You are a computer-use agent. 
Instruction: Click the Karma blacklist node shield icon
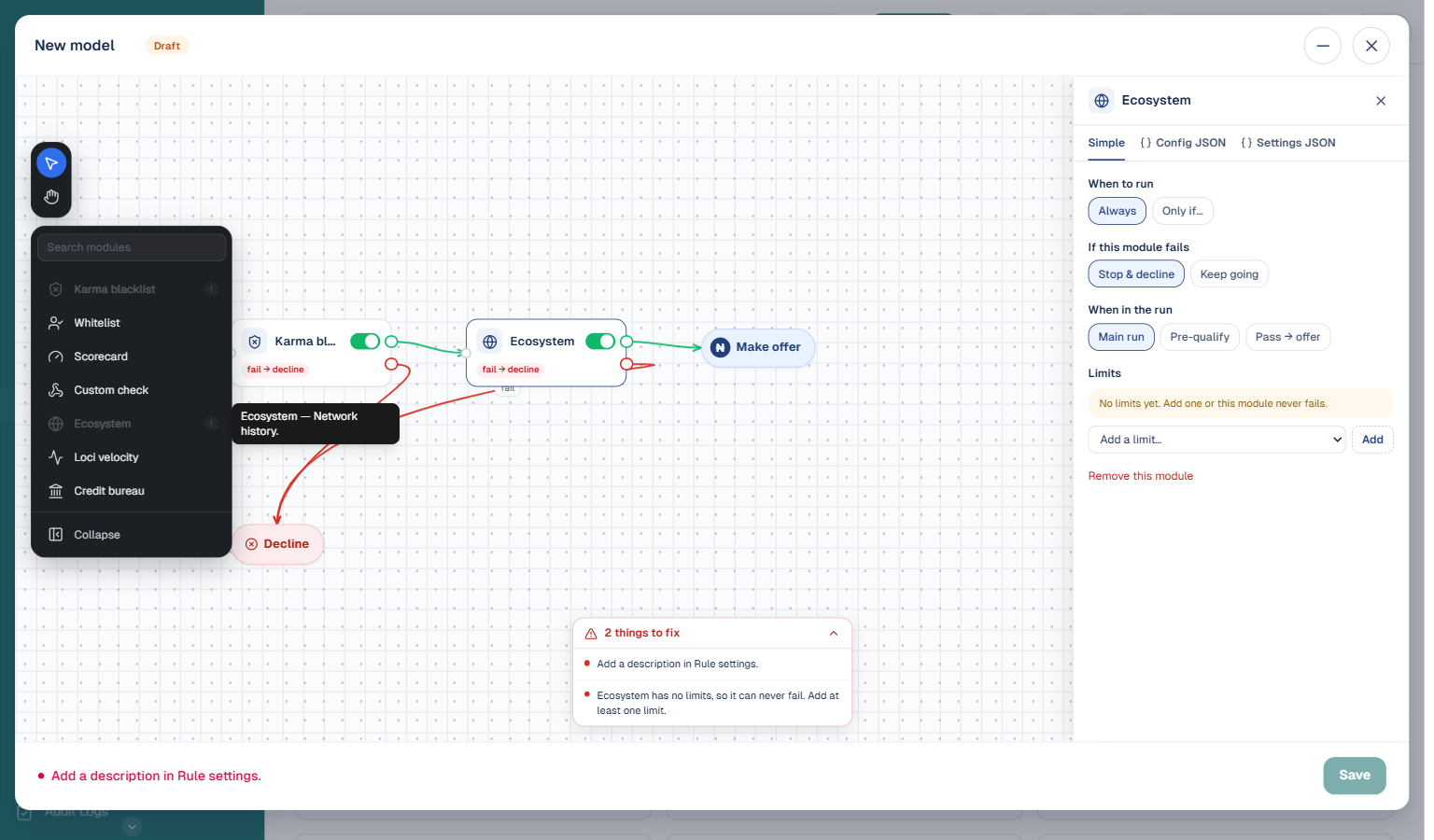pos(255,342)
